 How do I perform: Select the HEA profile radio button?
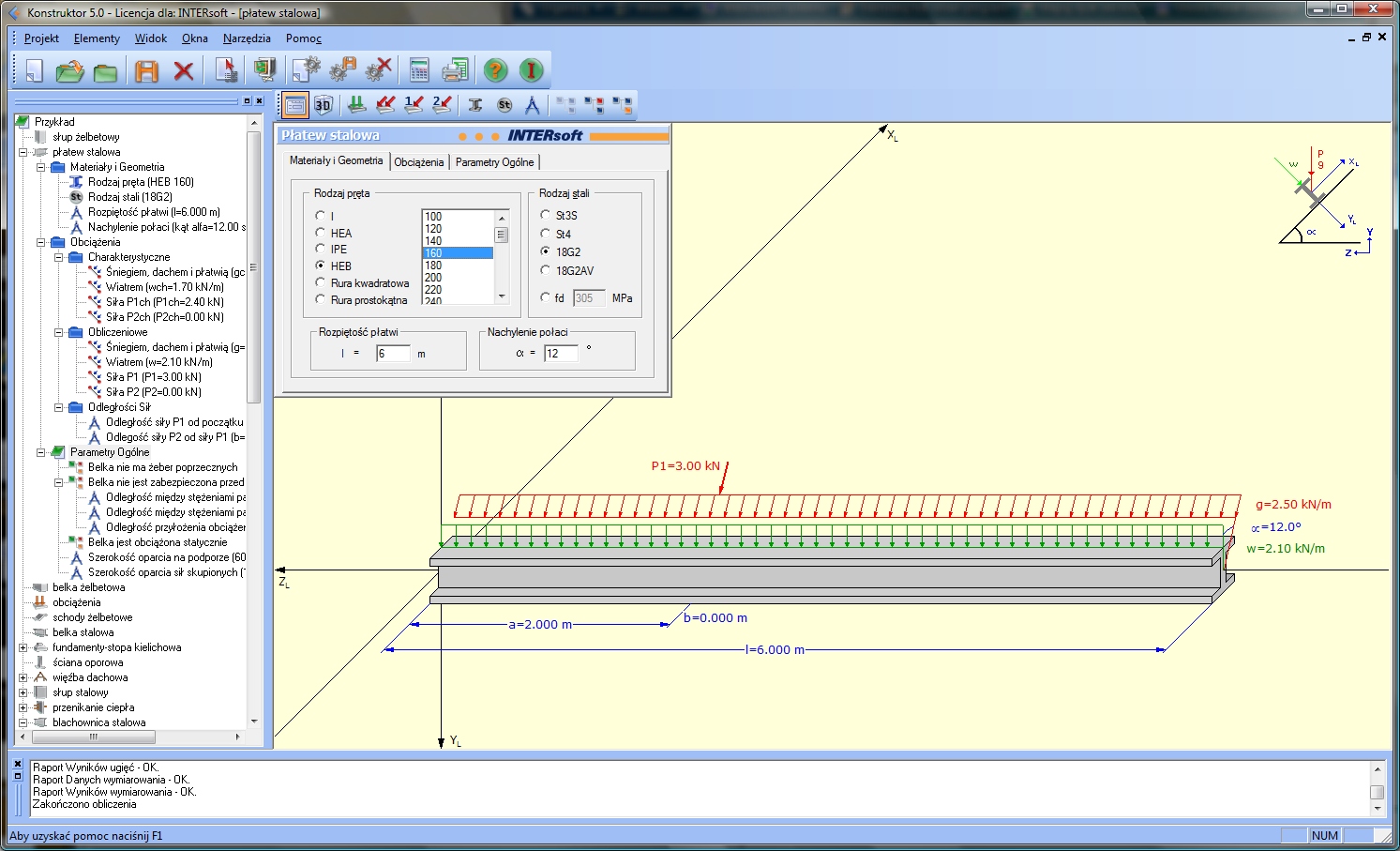321,233
